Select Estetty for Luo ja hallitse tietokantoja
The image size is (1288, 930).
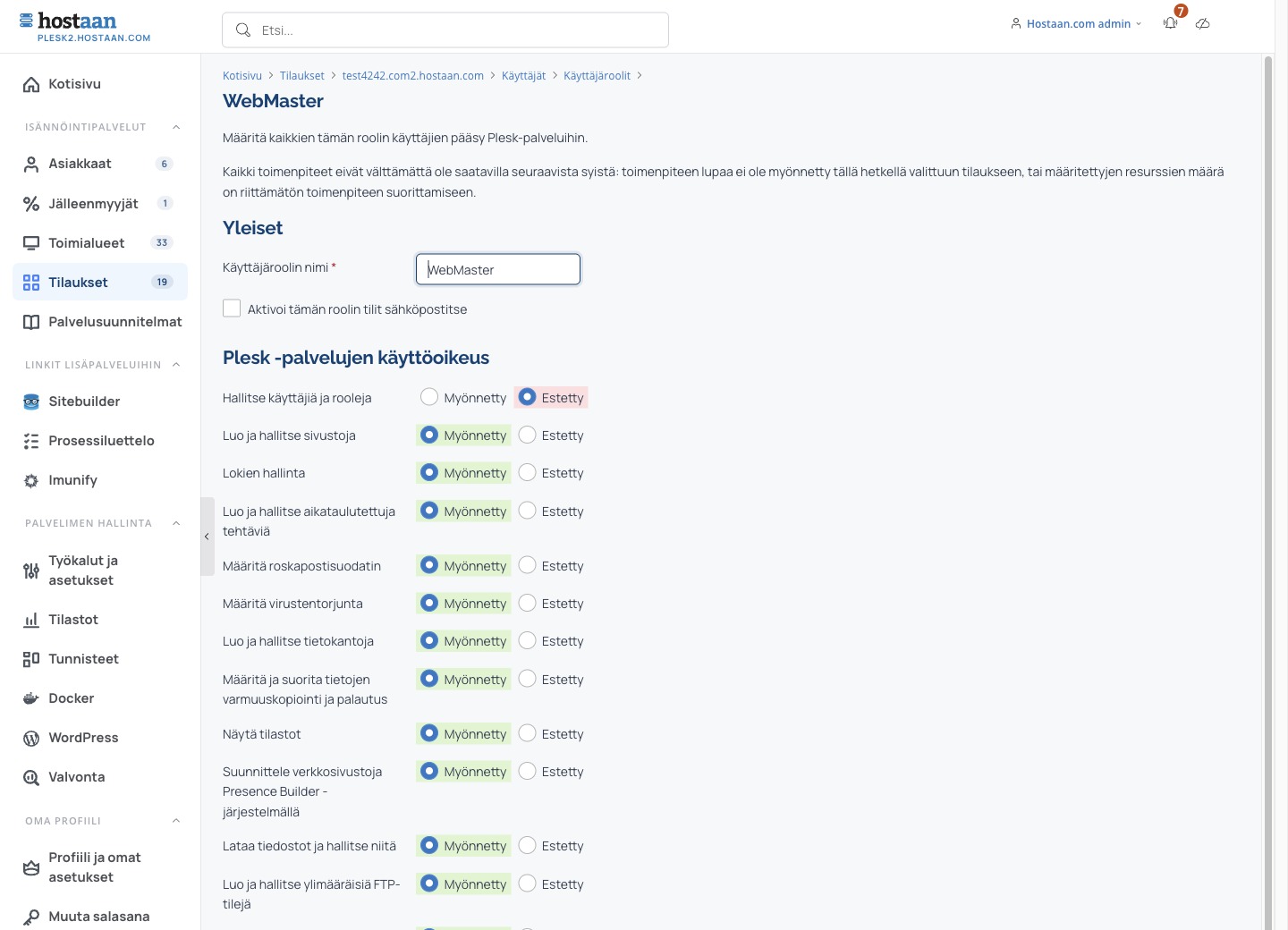click(528, 640)
